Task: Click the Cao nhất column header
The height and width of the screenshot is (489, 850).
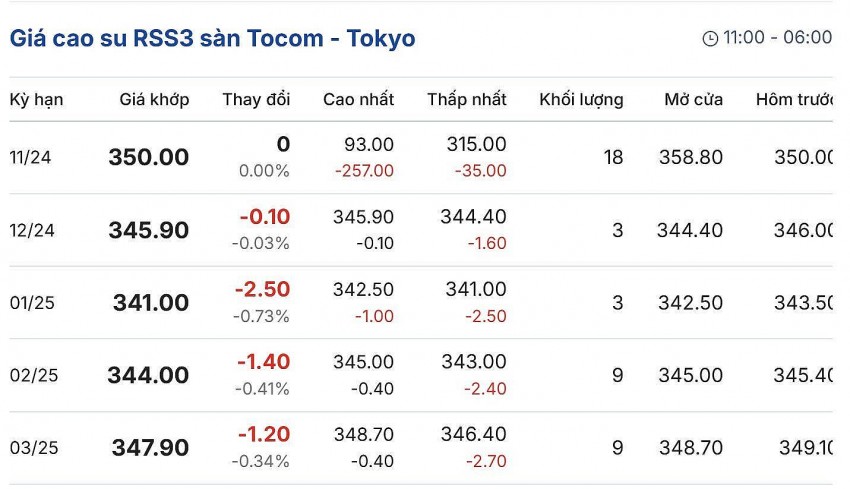Action: click(x=358, y=100)
